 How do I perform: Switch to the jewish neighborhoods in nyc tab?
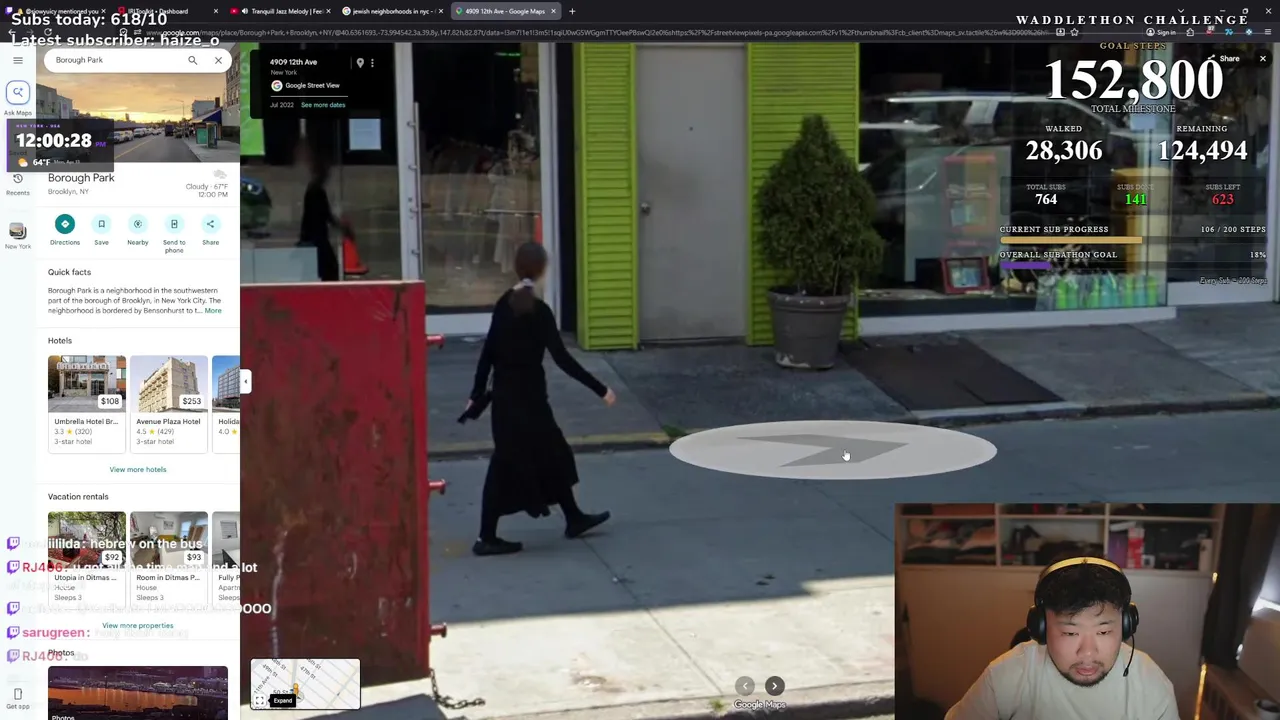coord(392,11)
